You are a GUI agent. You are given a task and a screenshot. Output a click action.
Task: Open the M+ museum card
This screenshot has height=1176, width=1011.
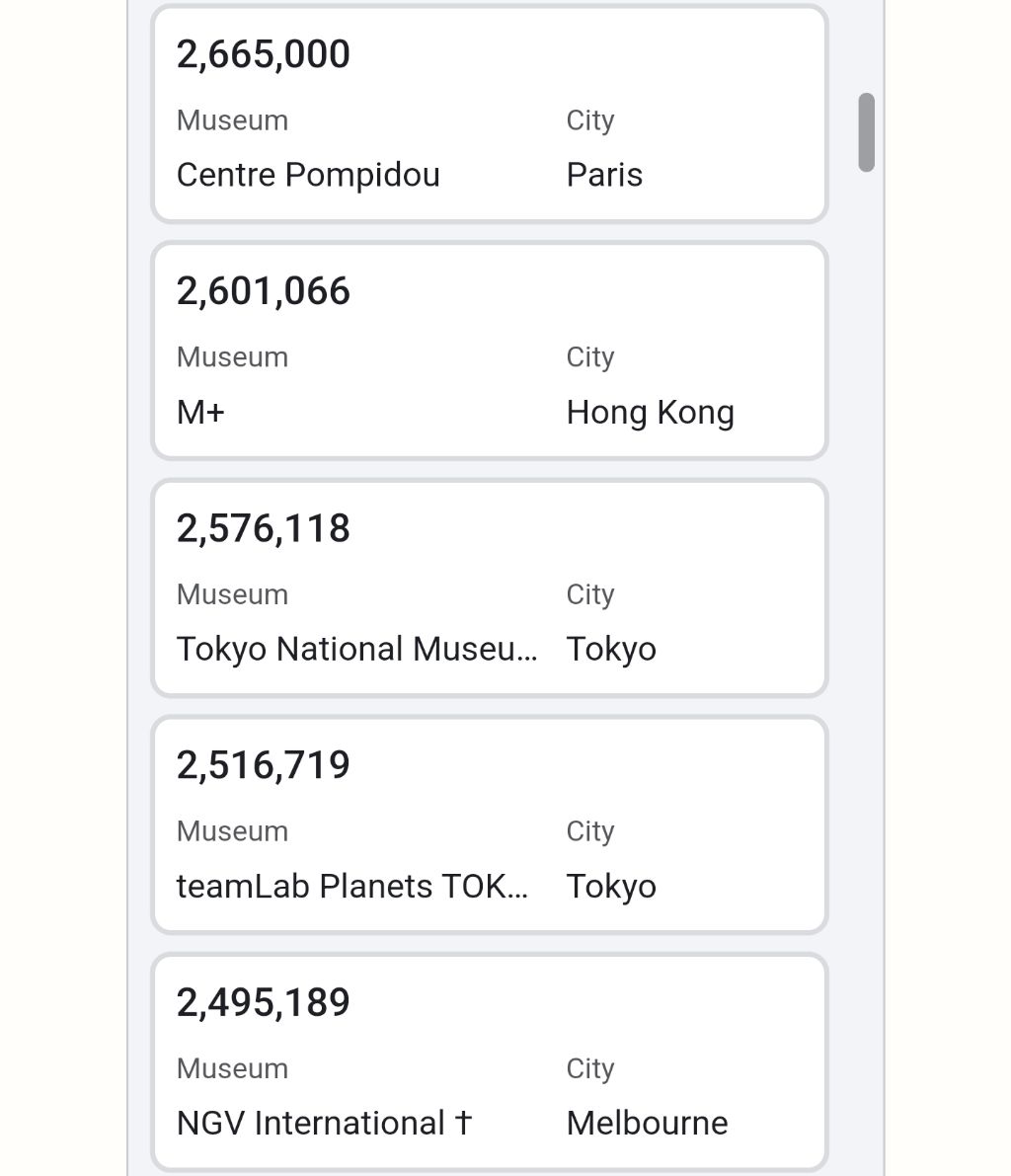tap(490, 351)
